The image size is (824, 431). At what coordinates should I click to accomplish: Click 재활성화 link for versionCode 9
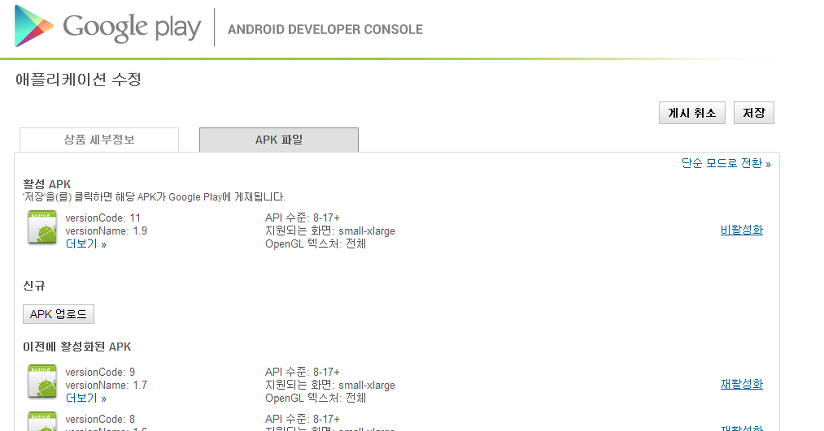[741, 384]
